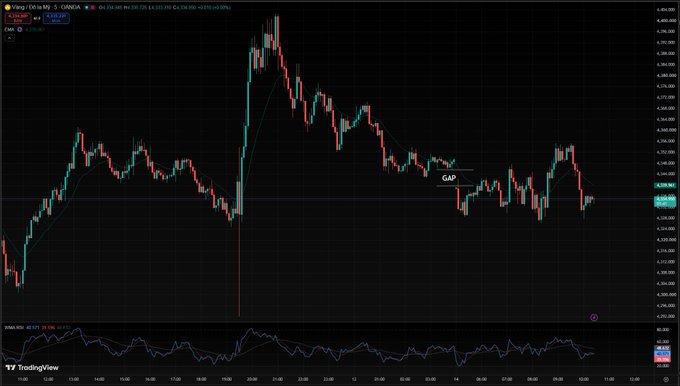Click the 4,300.000 price axis label
680x386 pixels.
point(666,294)
